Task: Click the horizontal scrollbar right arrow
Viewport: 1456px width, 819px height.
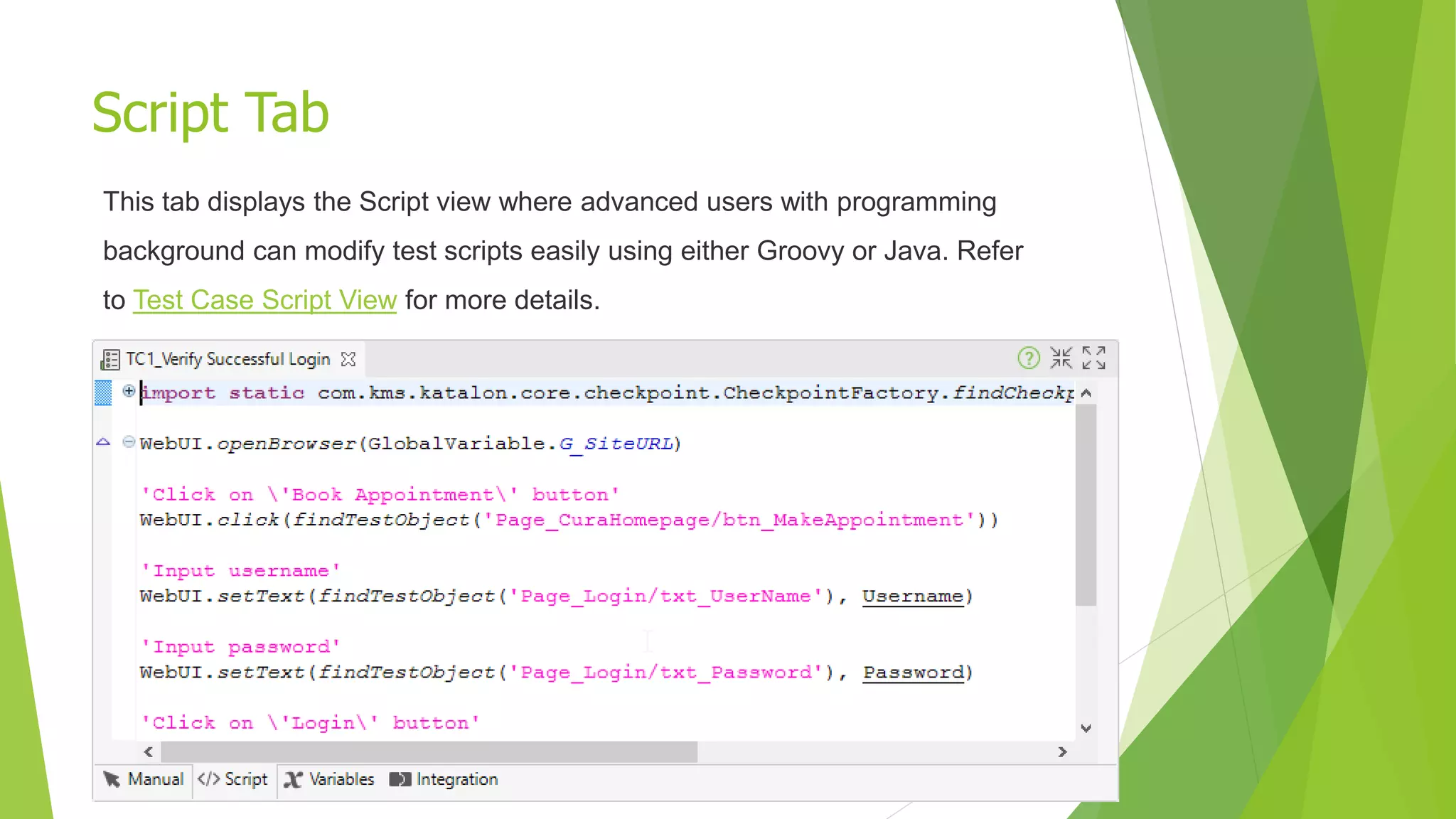Action: click(x=1062, y=752)
